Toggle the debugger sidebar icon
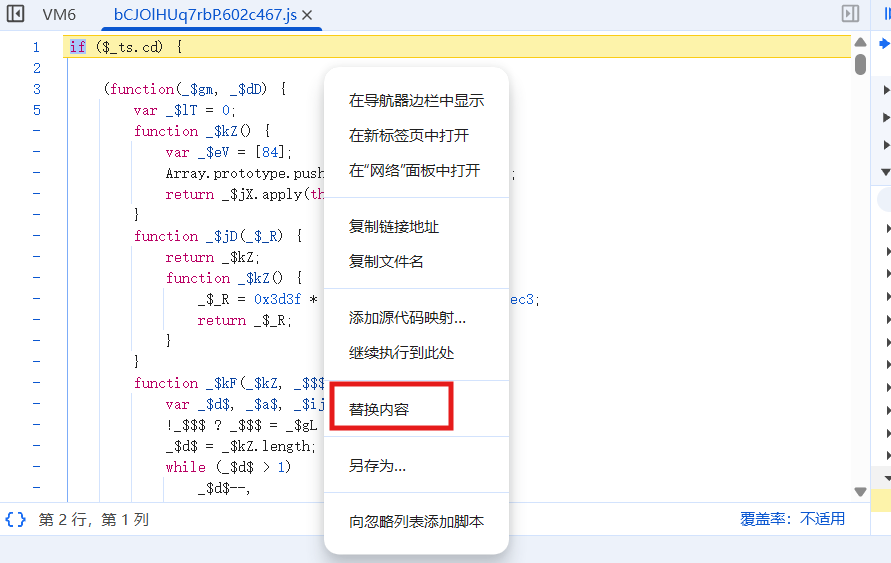891x563 pixels. point(850,14)
